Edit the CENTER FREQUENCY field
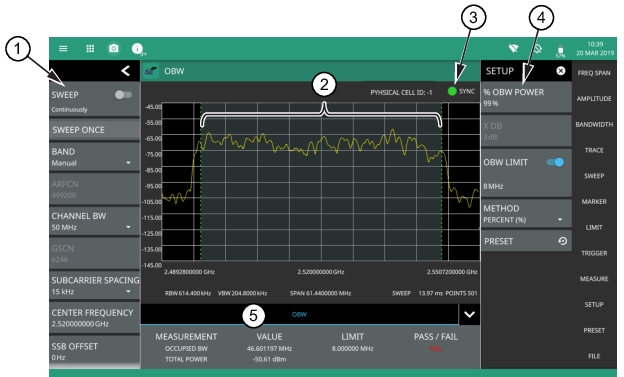Viewport: 624px width, 377px height. 94,318
